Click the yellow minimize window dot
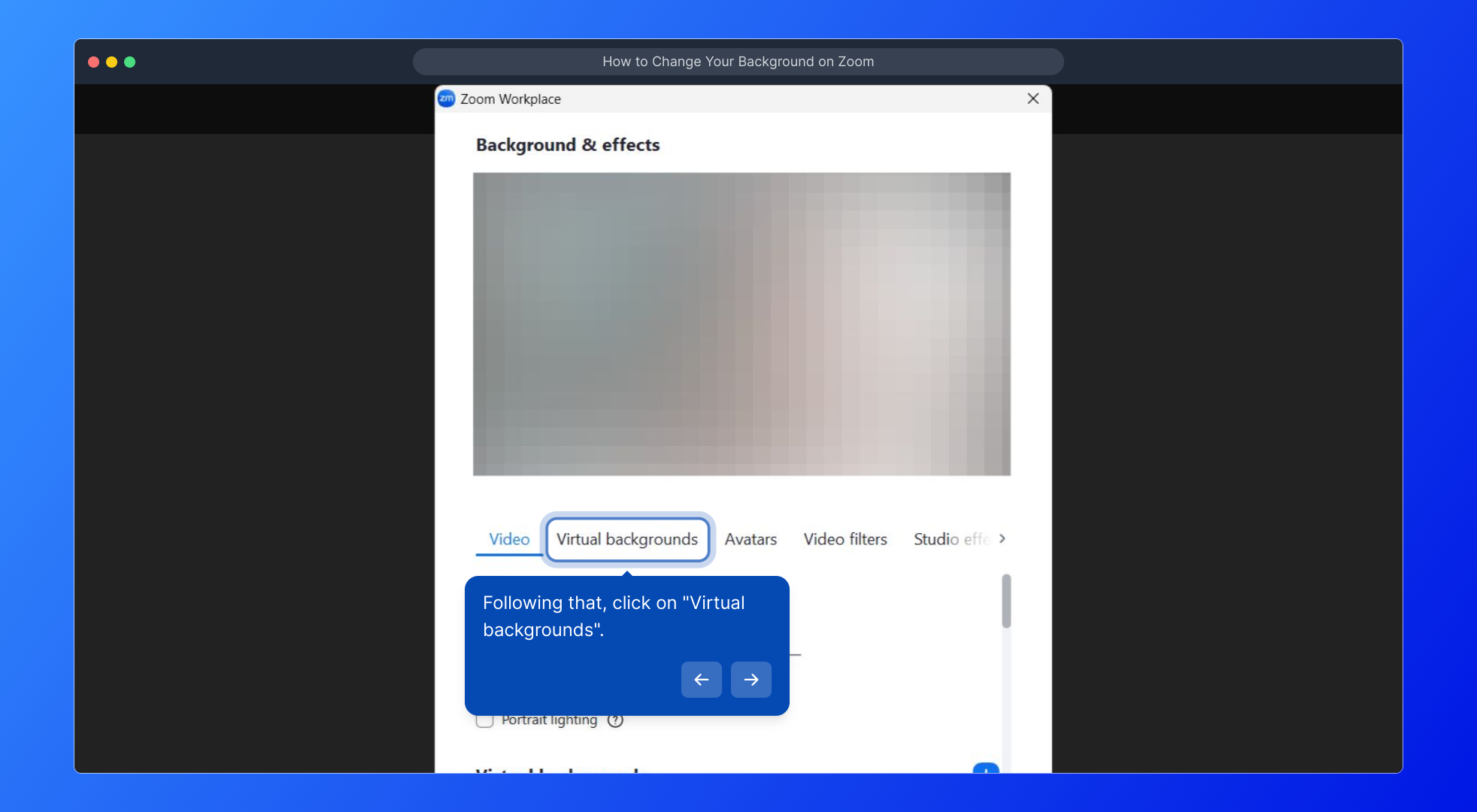Viewport: 1477px width, 812px height. click(112, 62)
